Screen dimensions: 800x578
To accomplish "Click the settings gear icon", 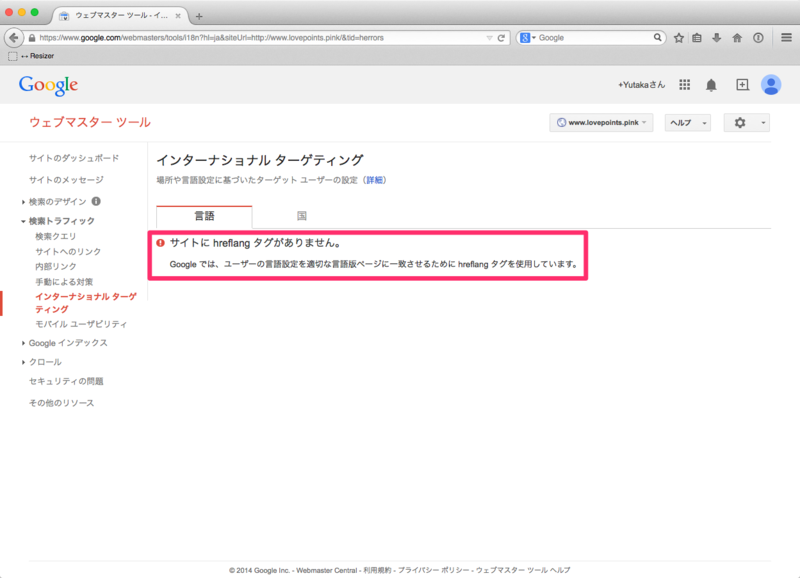I will point(740,122).
